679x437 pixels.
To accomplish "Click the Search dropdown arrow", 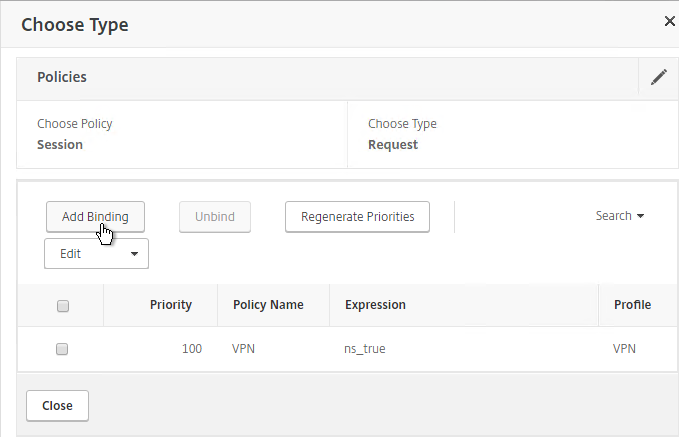I will [x=640, y=216].
